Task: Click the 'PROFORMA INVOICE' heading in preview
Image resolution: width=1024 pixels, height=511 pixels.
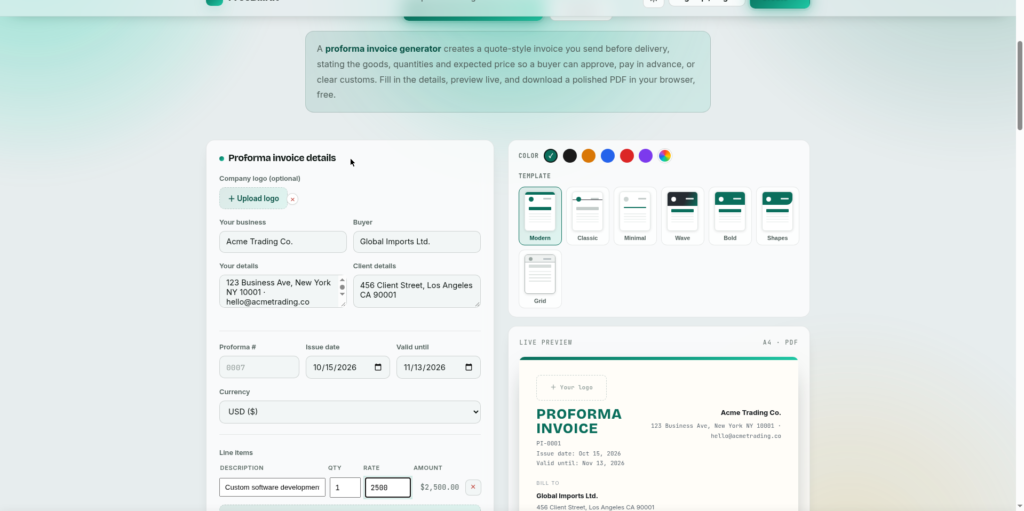Action: pyautogui.click(x=579, y=421)
